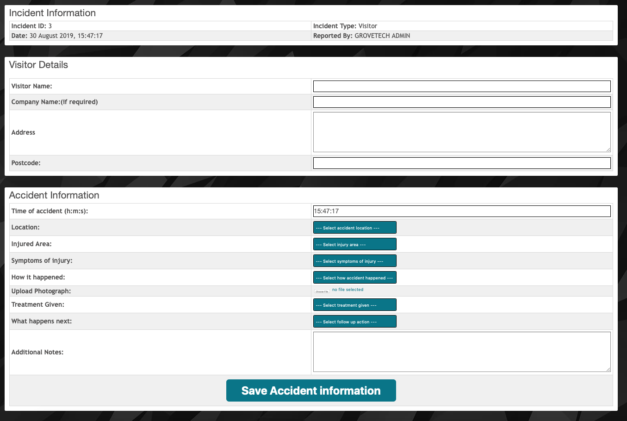Click inside the Additional Notes text area

[461, 352]
